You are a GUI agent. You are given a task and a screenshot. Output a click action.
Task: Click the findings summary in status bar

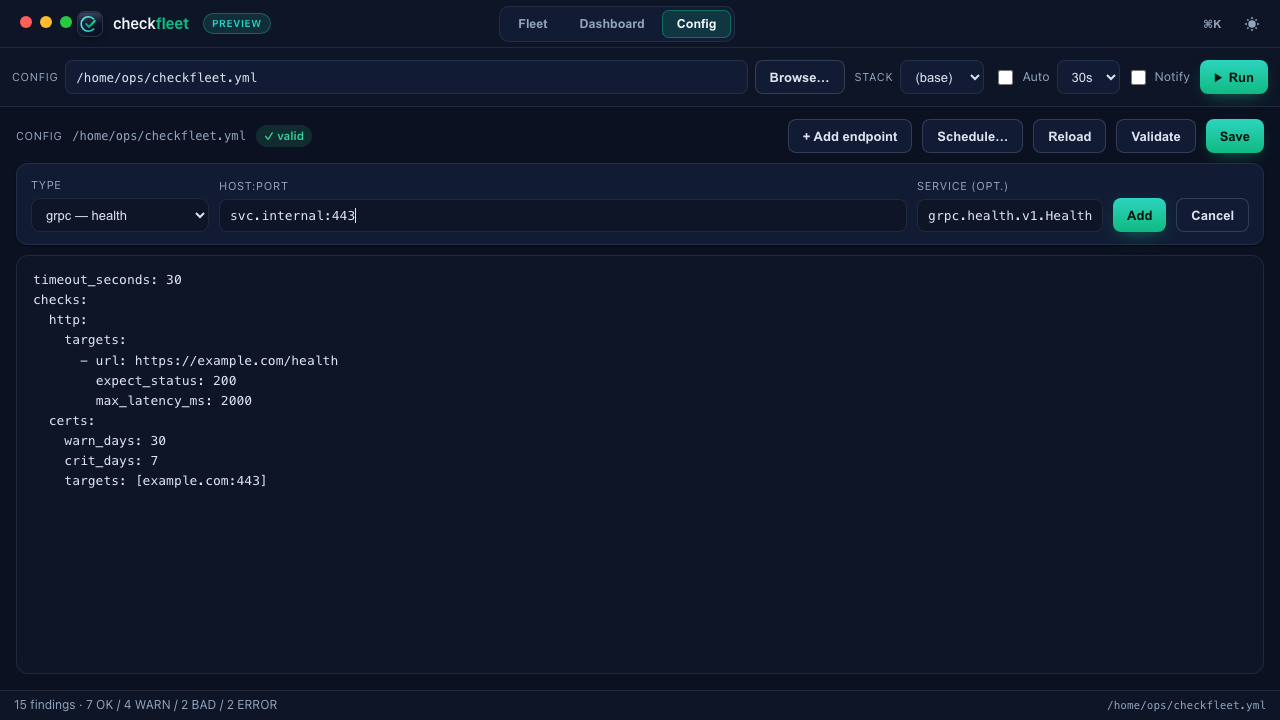[x=146, y=705]
